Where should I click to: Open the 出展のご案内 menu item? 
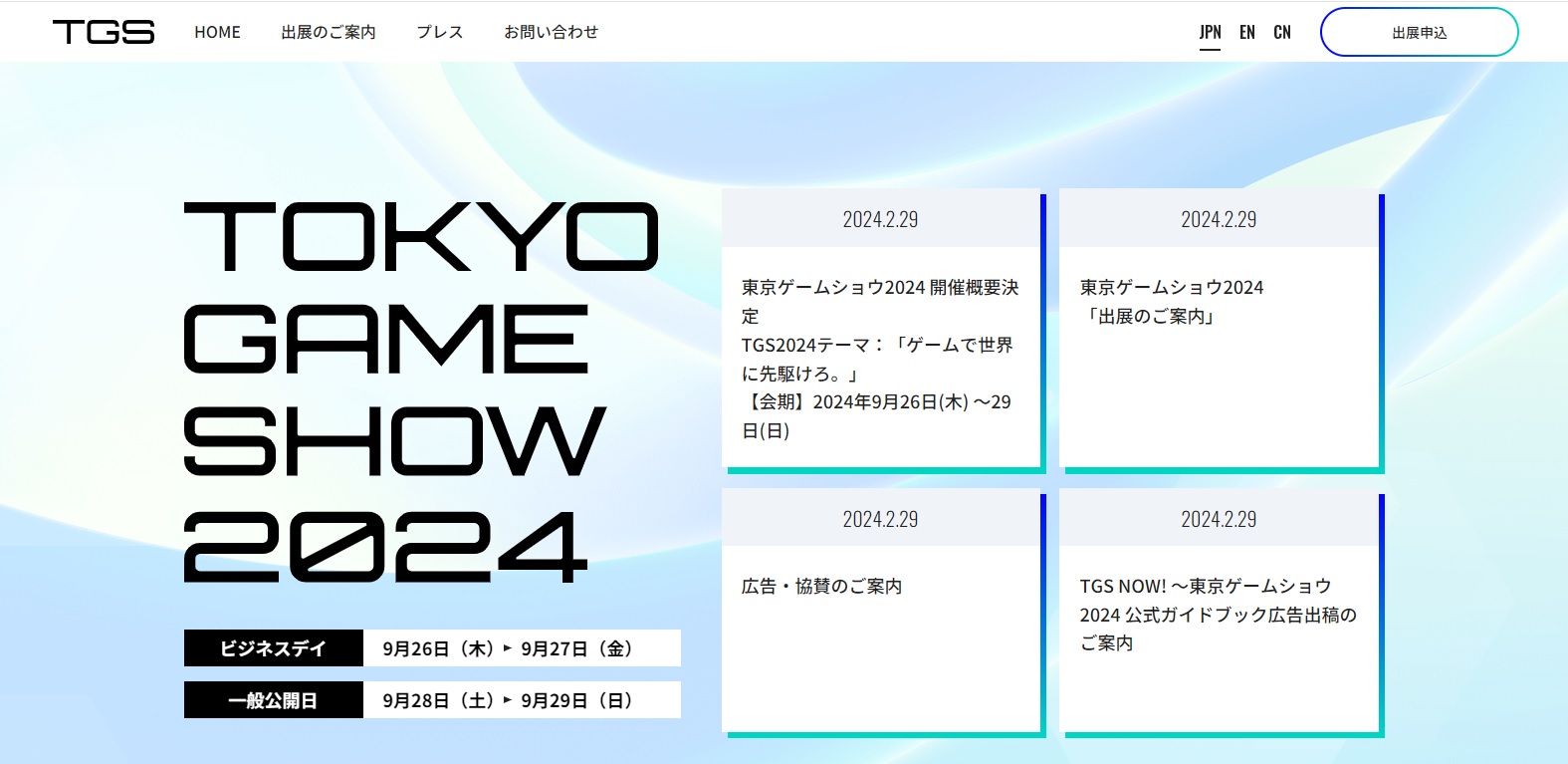point(329,32)
